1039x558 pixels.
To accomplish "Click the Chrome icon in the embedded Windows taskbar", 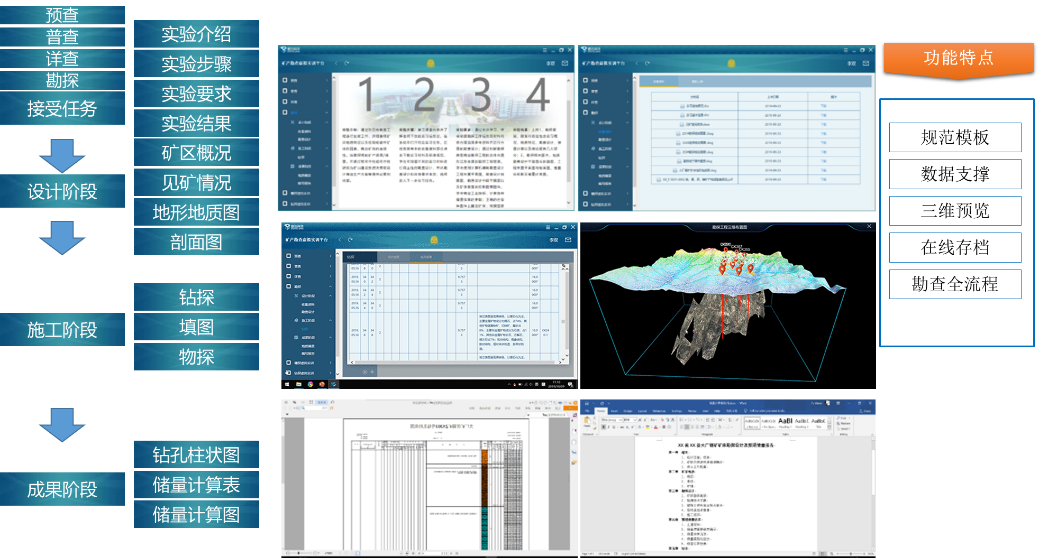I will (x=310, y=384).
